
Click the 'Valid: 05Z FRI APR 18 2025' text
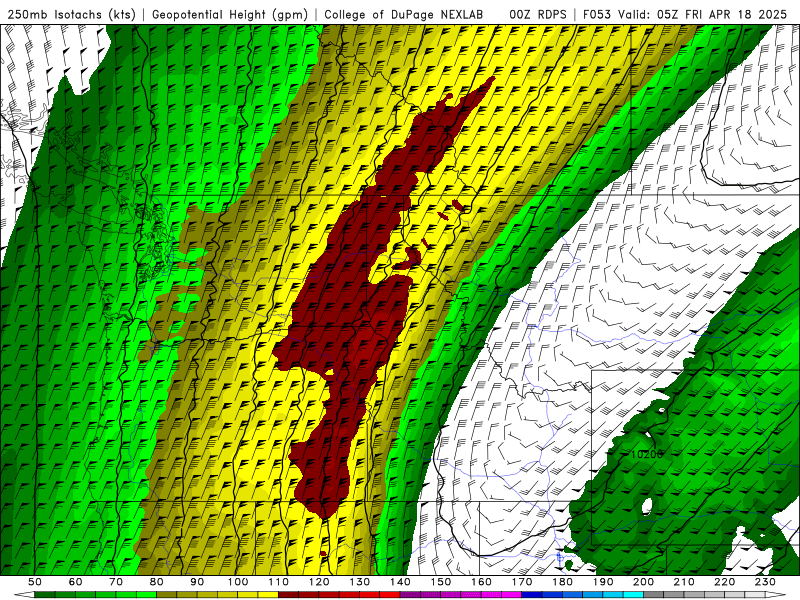click(x=703, y=14)
